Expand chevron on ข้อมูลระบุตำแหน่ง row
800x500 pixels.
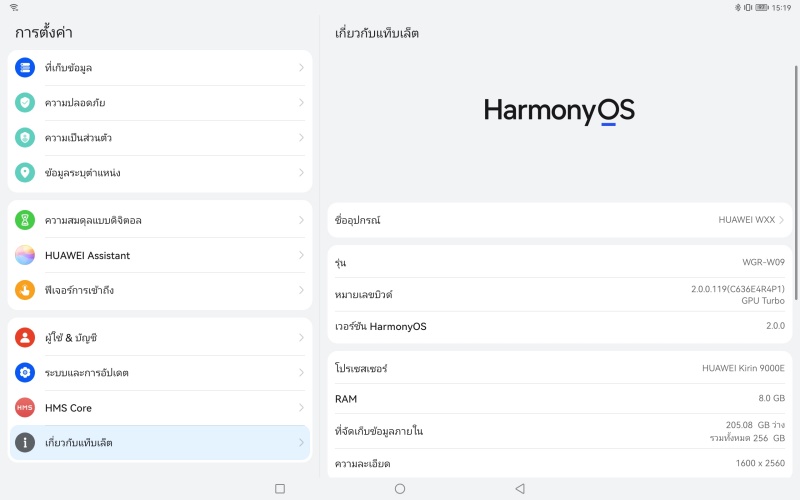pos(301,172)
